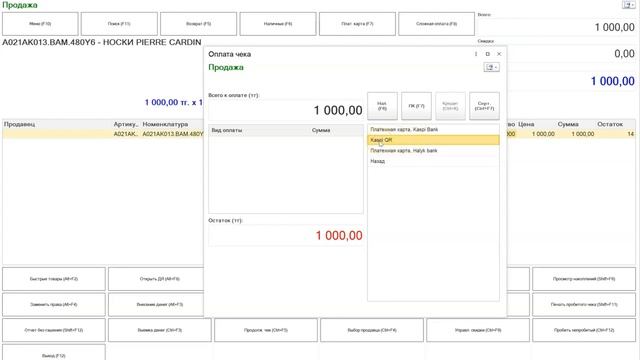
Task: Maximize the Оплата чека dialog
Action: coord(487,54)
